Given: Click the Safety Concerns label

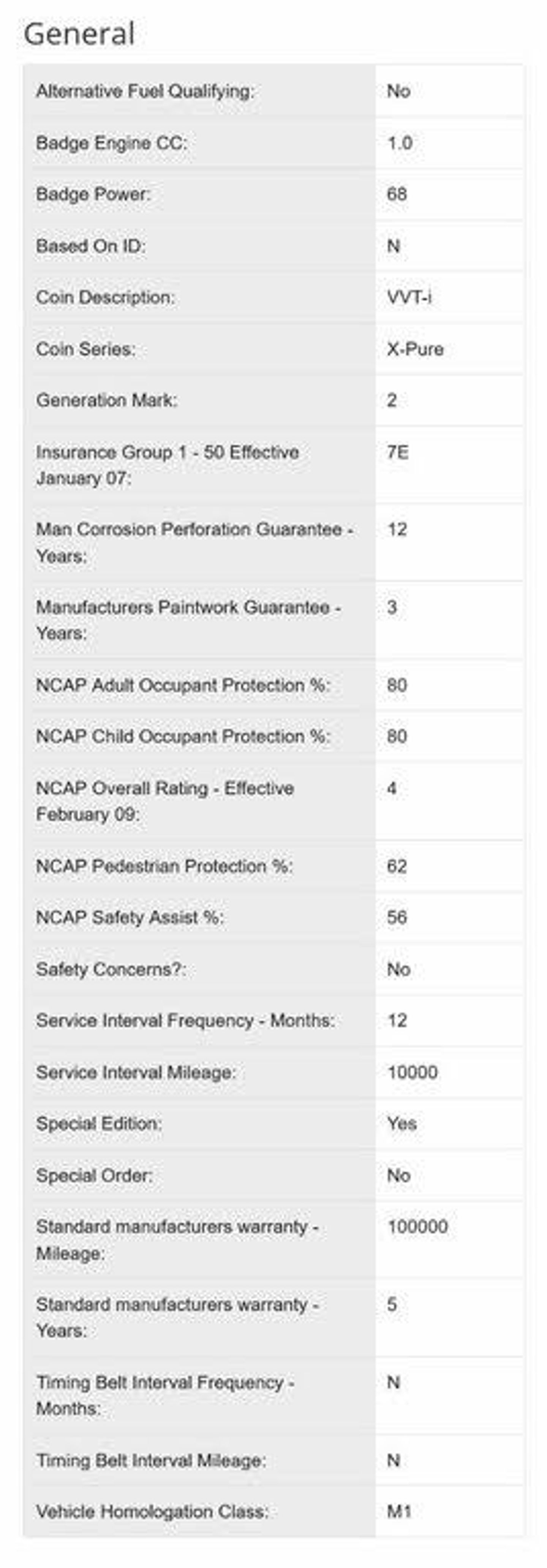Looking at the screenshot, I should click(111, 969).
